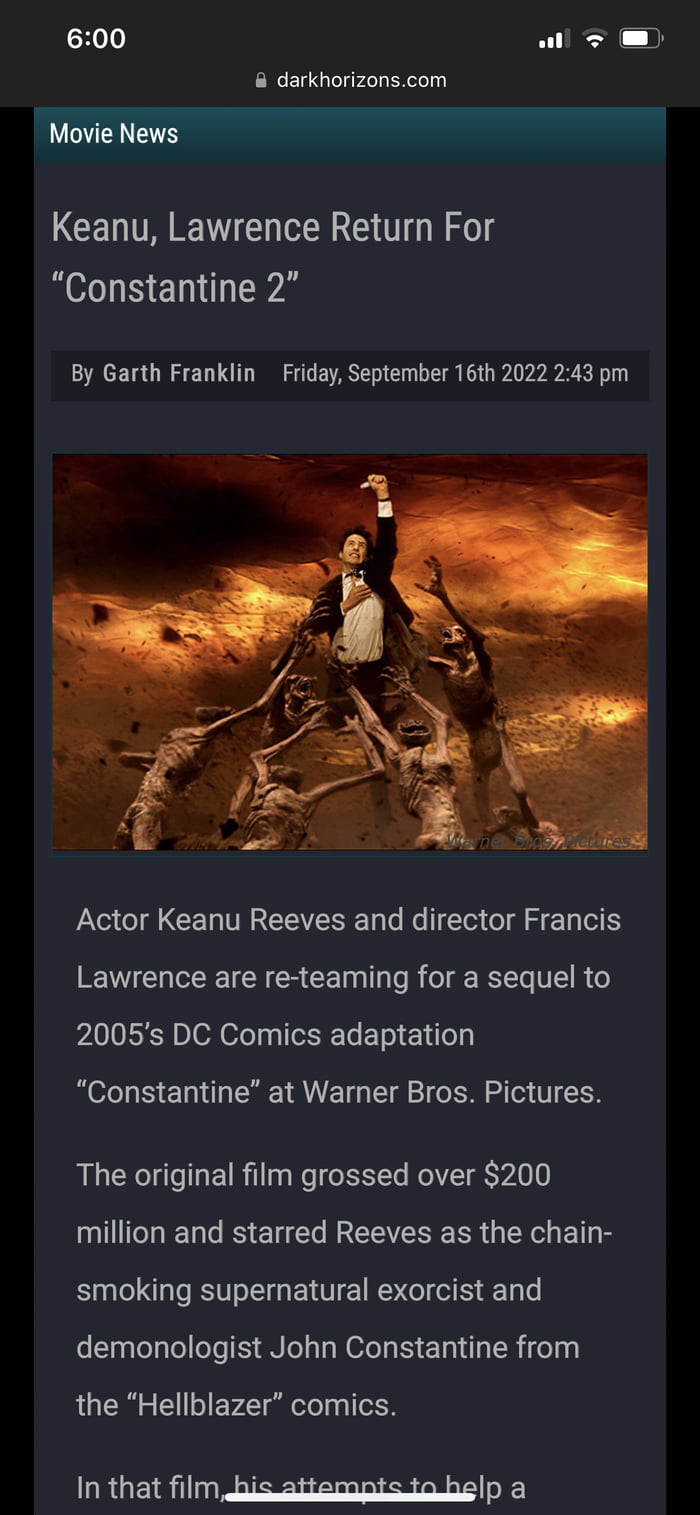Tap the home indicator bar at bottom
This screenshot has width=700, height=1515.
coord(350,1497)
